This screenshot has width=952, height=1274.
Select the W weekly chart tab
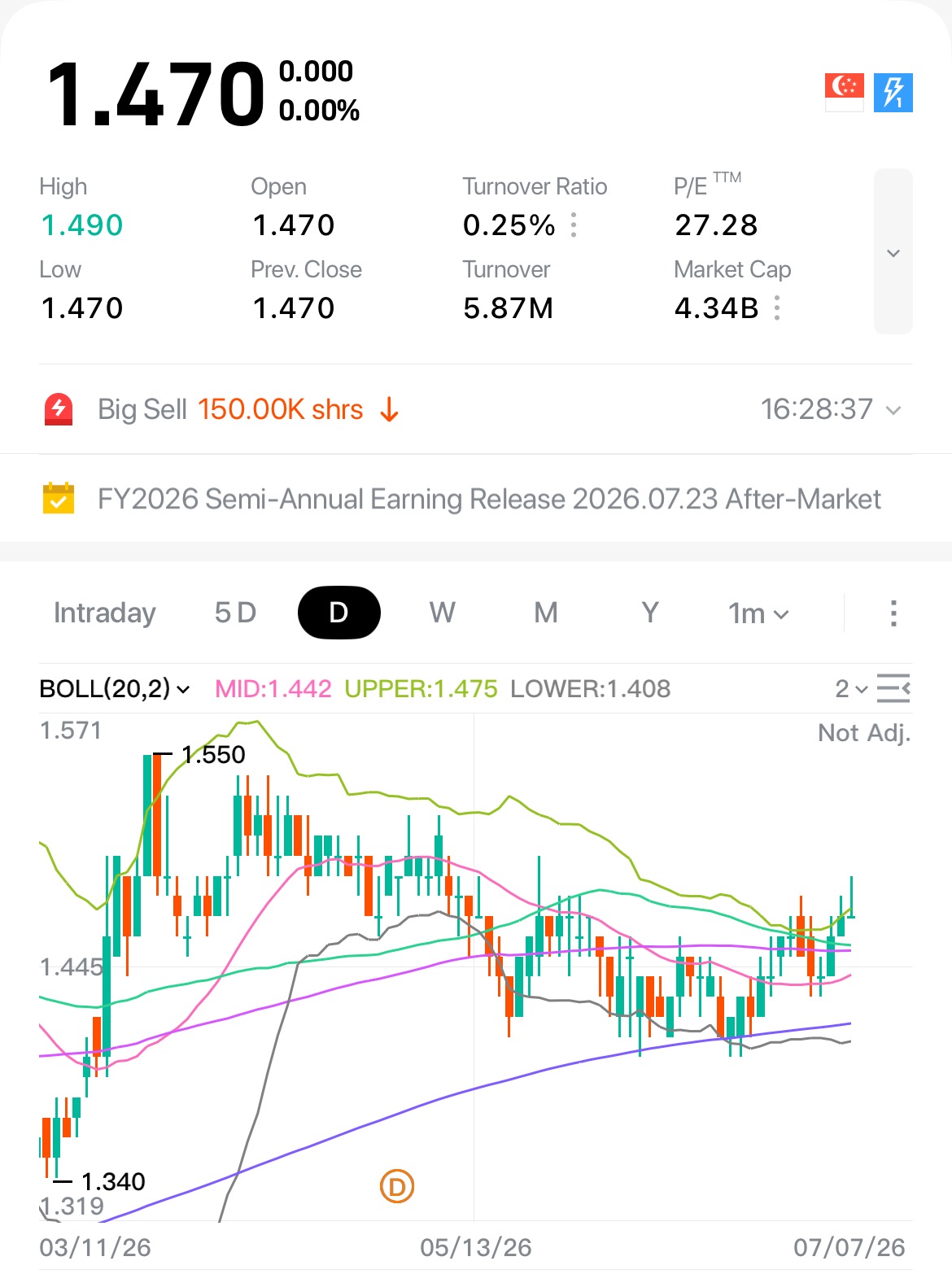point(442,613)
